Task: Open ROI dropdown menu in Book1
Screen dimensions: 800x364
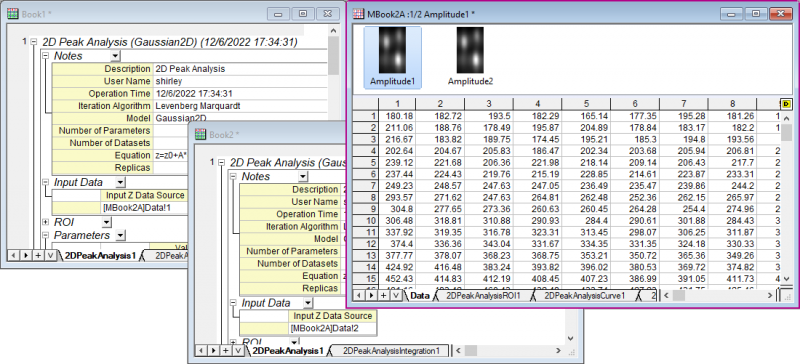Action: pyautogui.click(x=106, y=223)
